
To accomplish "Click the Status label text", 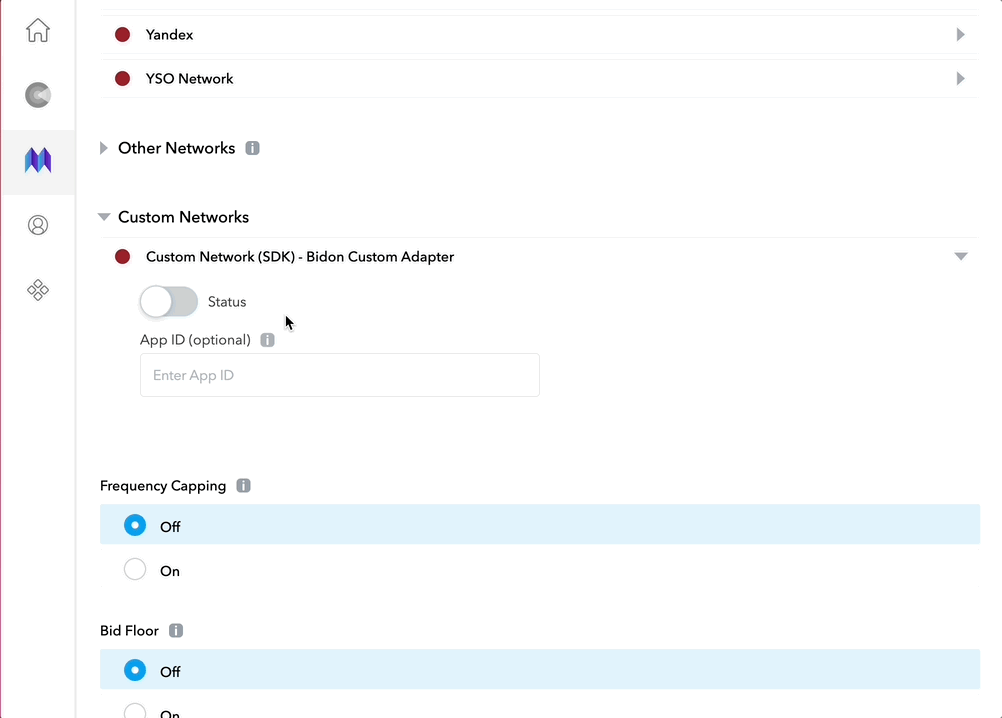I will [227, 302].
